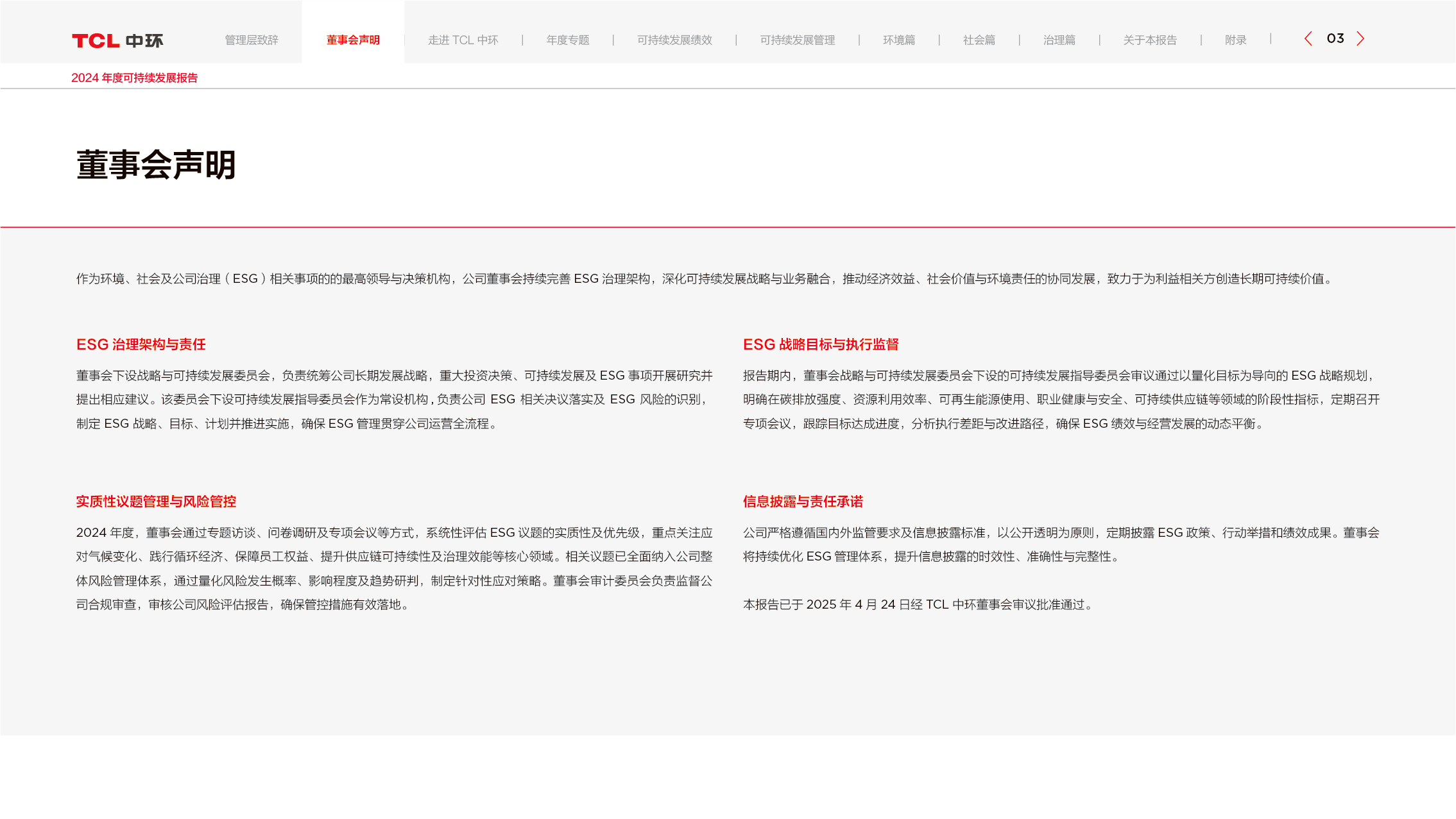1456x819 pixels.
Task: Click page number 03 indicator
Action: pyautogui.click(x=1335, y=39)
